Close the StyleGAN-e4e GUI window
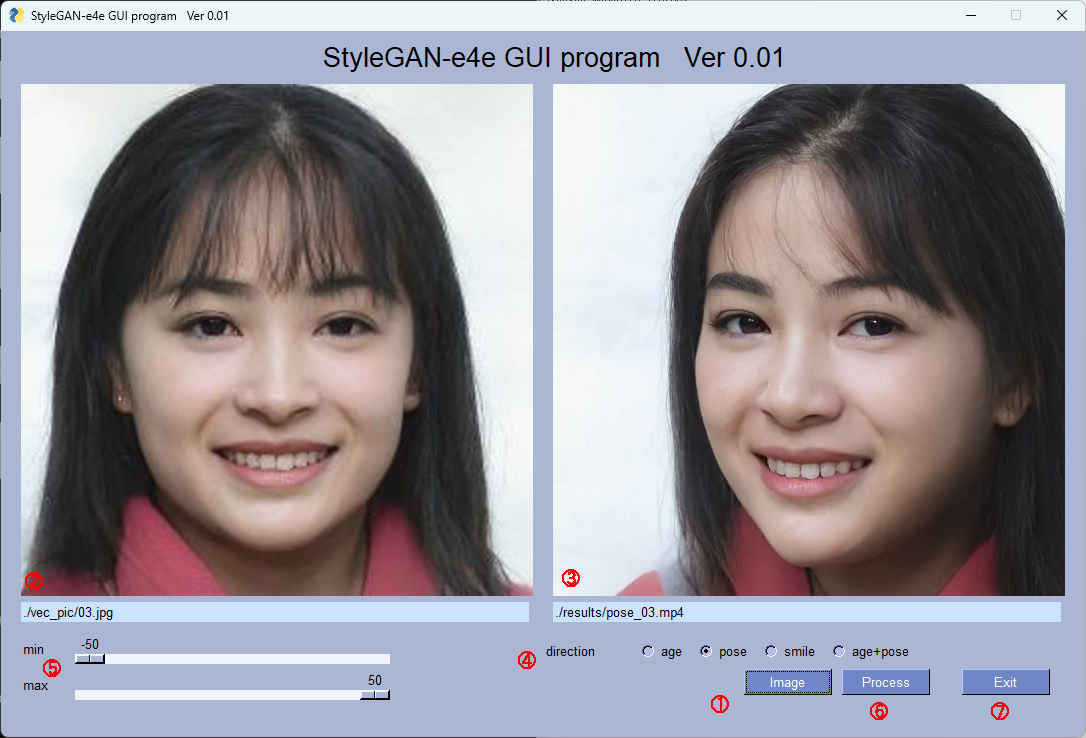 (1061, 15)
